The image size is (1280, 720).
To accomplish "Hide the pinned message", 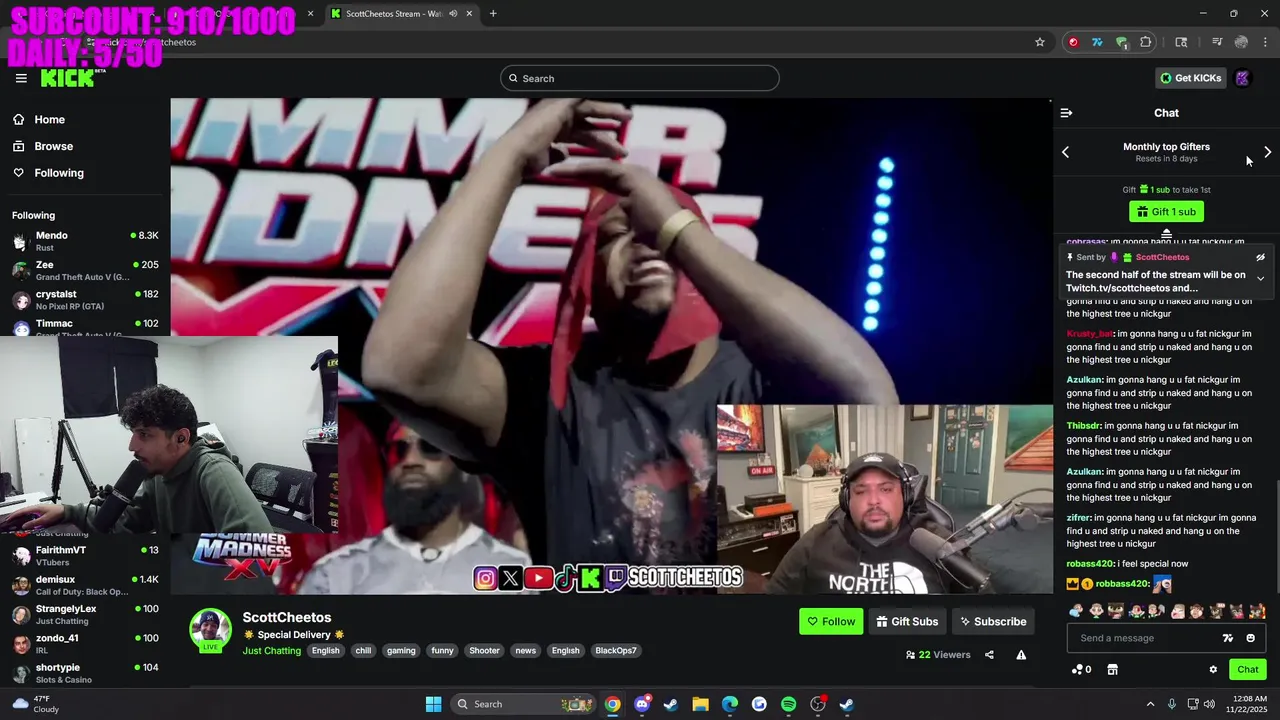I will 1260,257.
